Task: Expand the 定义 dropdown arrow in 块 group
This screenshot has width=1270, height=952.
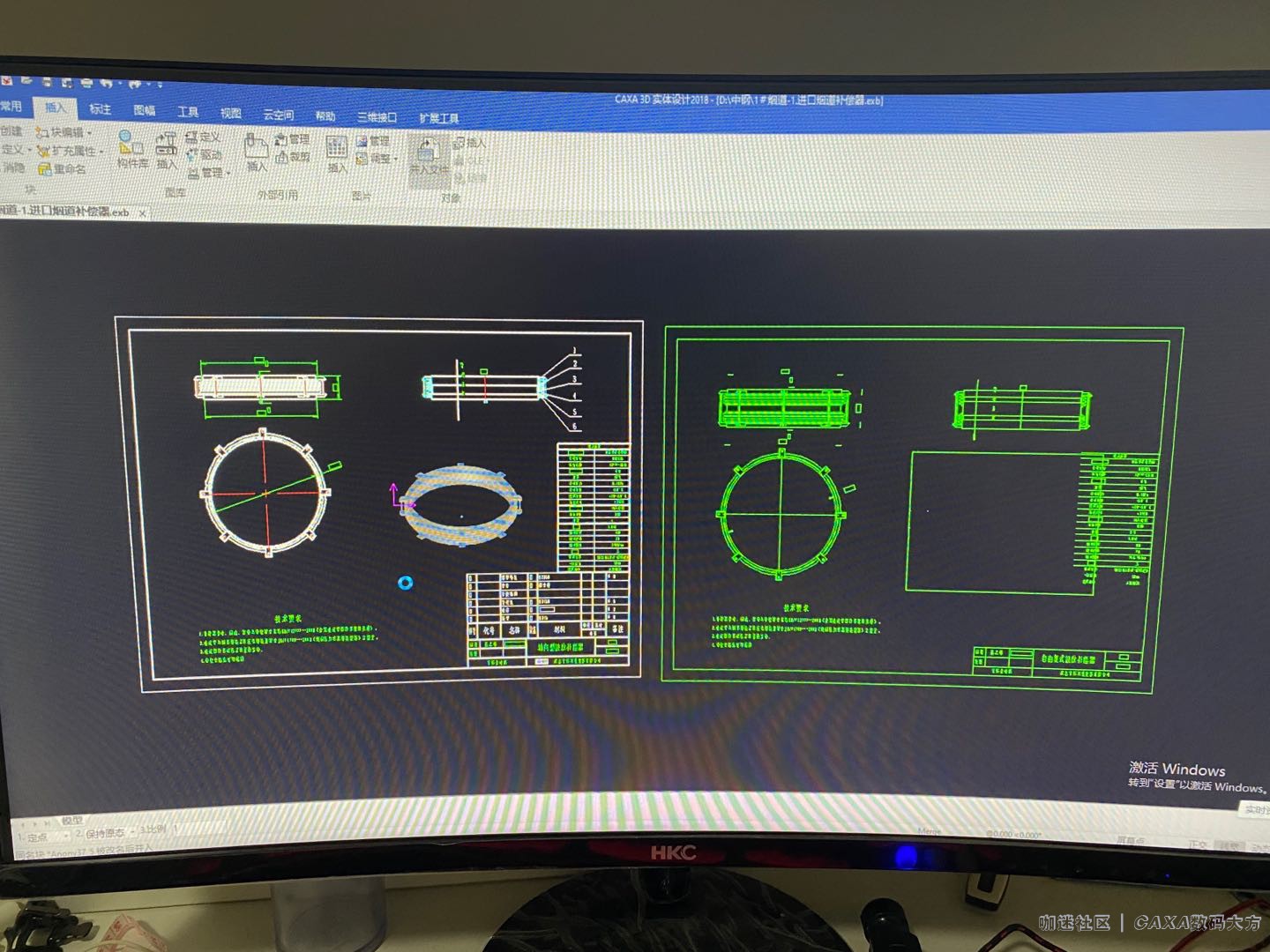Action: point(29,149)
